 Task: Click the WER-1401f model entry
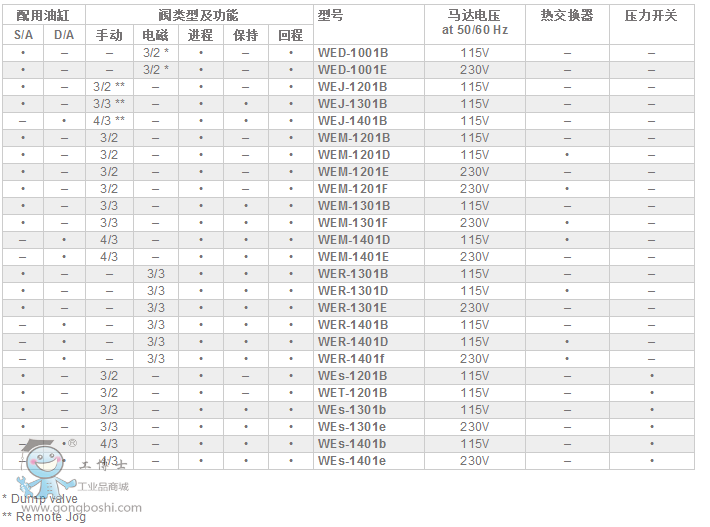pyautogui.click(x=351, y=358)
